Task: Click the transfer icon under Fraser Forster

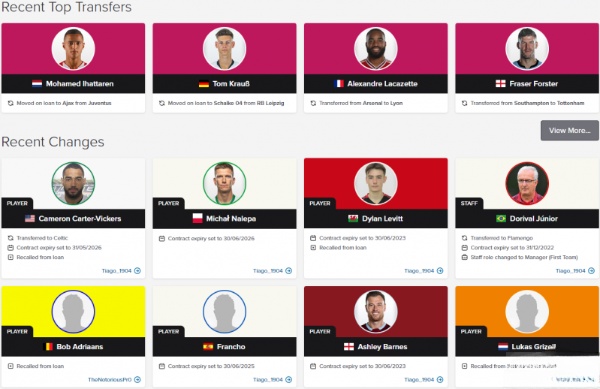Action: click(464, 103)
